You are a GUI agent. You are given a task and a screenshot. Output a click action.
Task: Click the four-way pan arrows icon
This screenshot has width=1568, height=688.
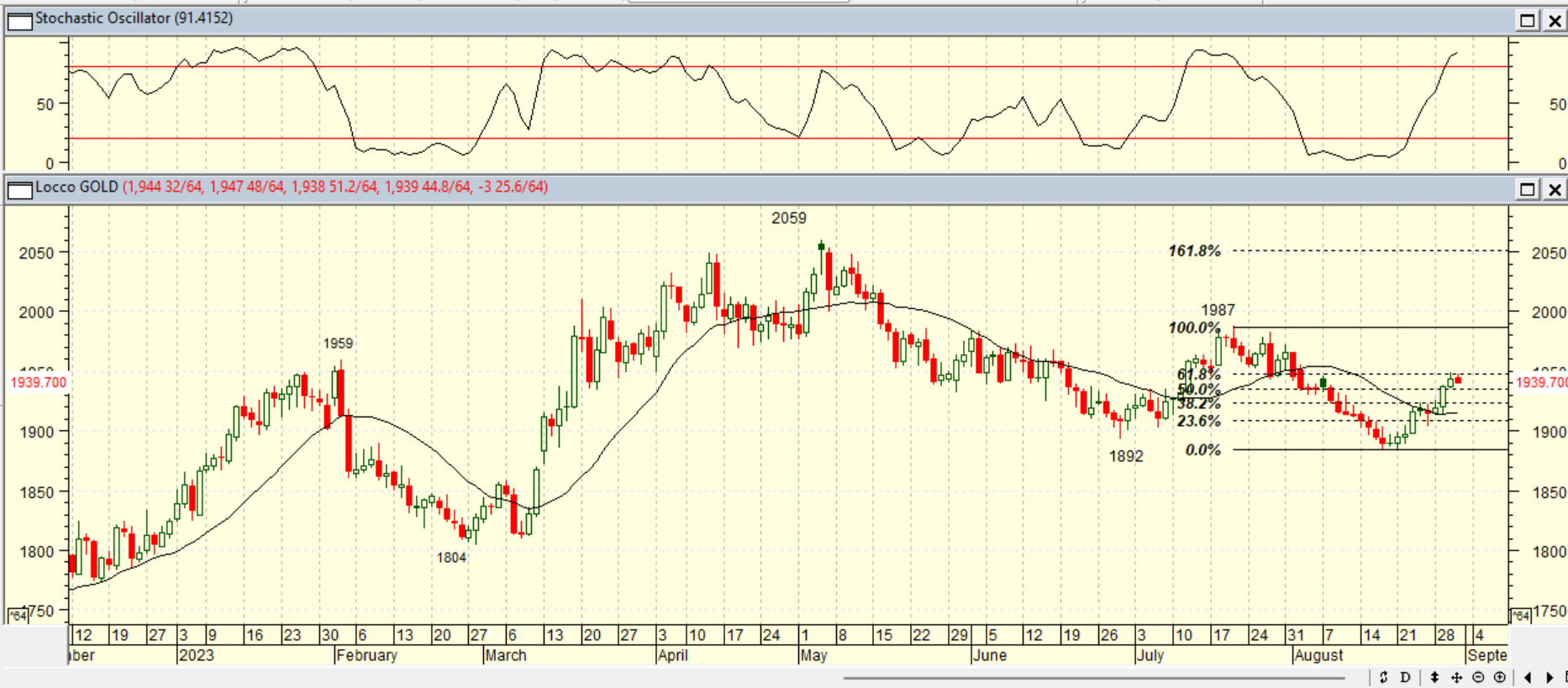[1456, 677]
